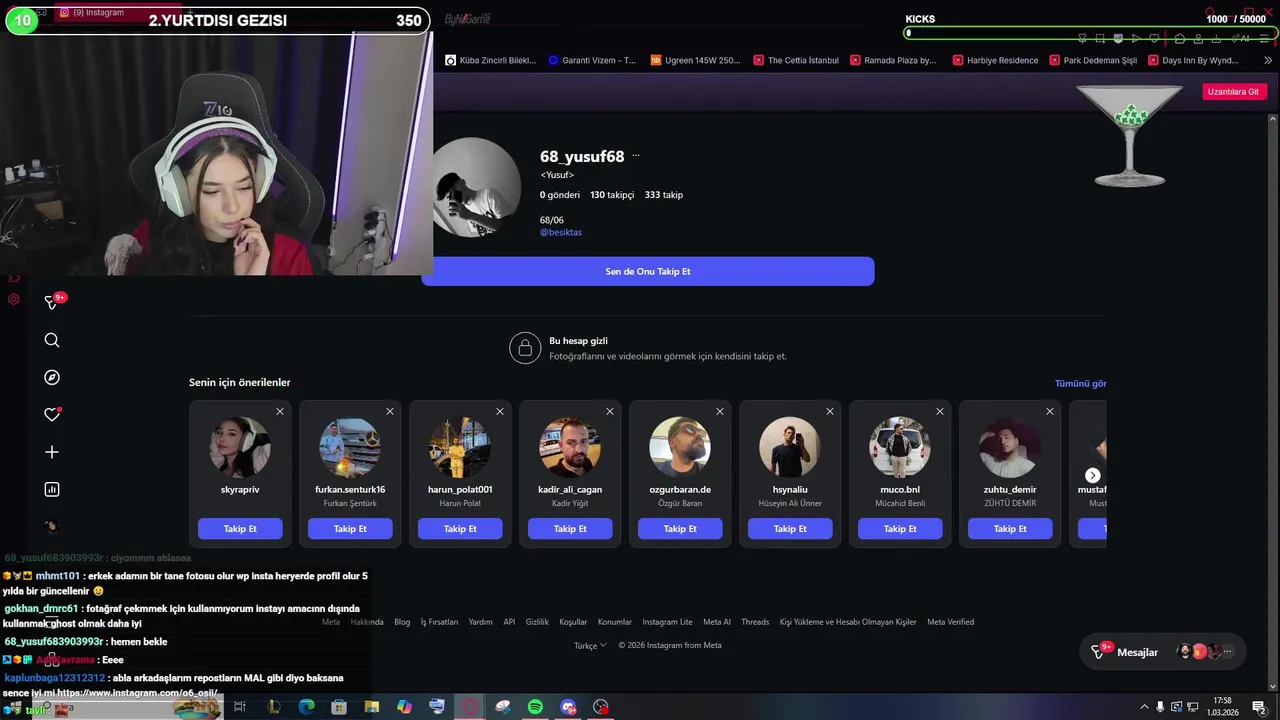Dismiss the kadir_ali_cagan suggestion card
The image size is (1280, 720).
point(610,411)
